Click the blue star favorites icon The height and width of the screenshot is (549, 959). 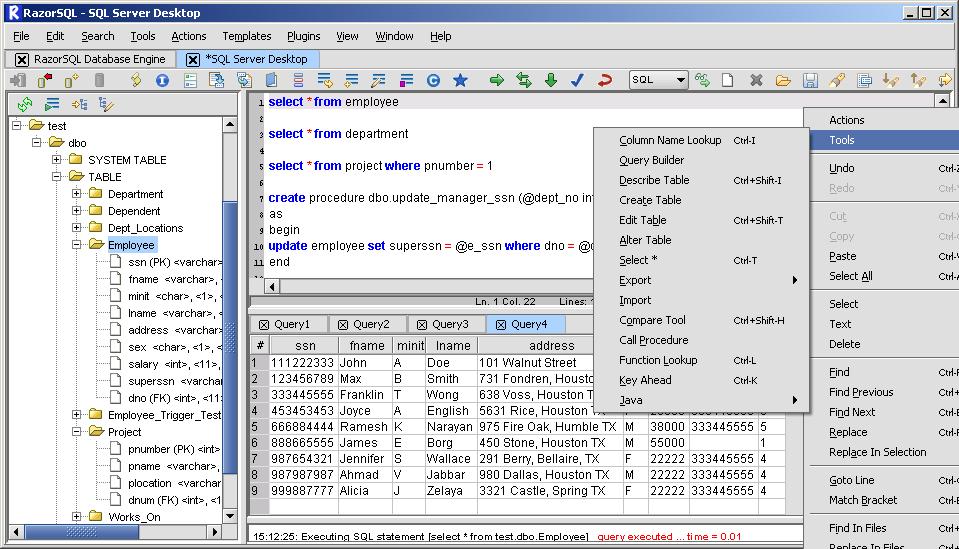point(460,80)
